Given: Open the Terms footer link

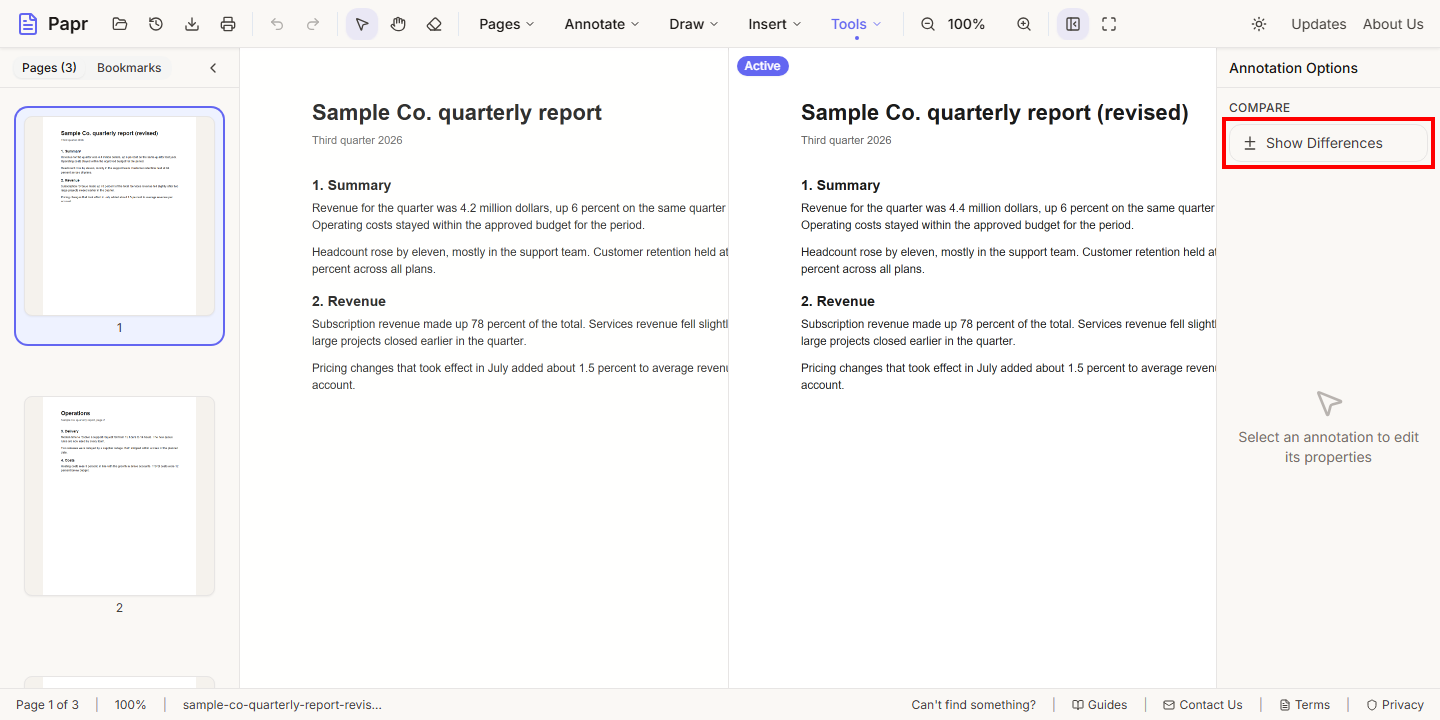Looking at the screenshot, I should (x=1304, y=705).
